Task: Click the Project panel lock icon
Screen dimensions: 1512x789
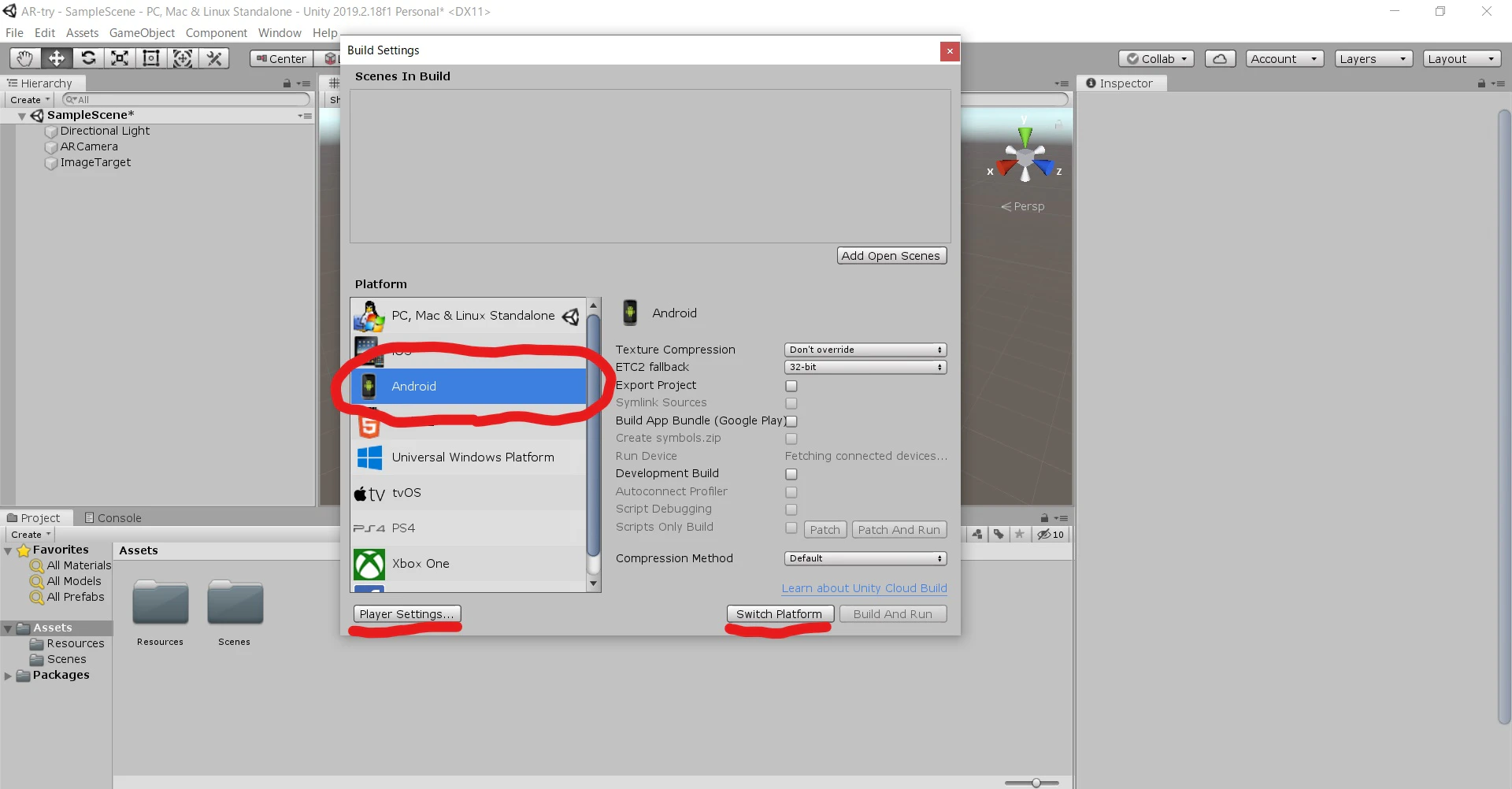Action: coord(1044,518)
